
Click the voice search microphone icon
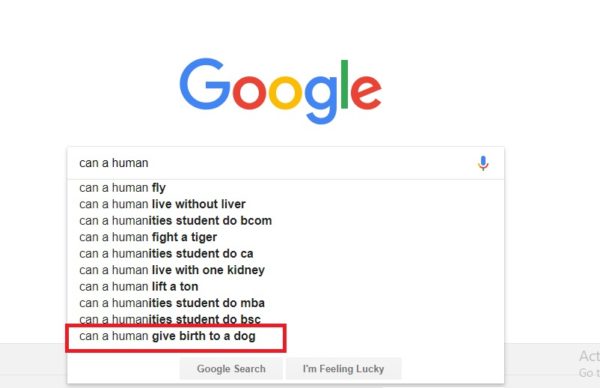(x=483, y=163)
